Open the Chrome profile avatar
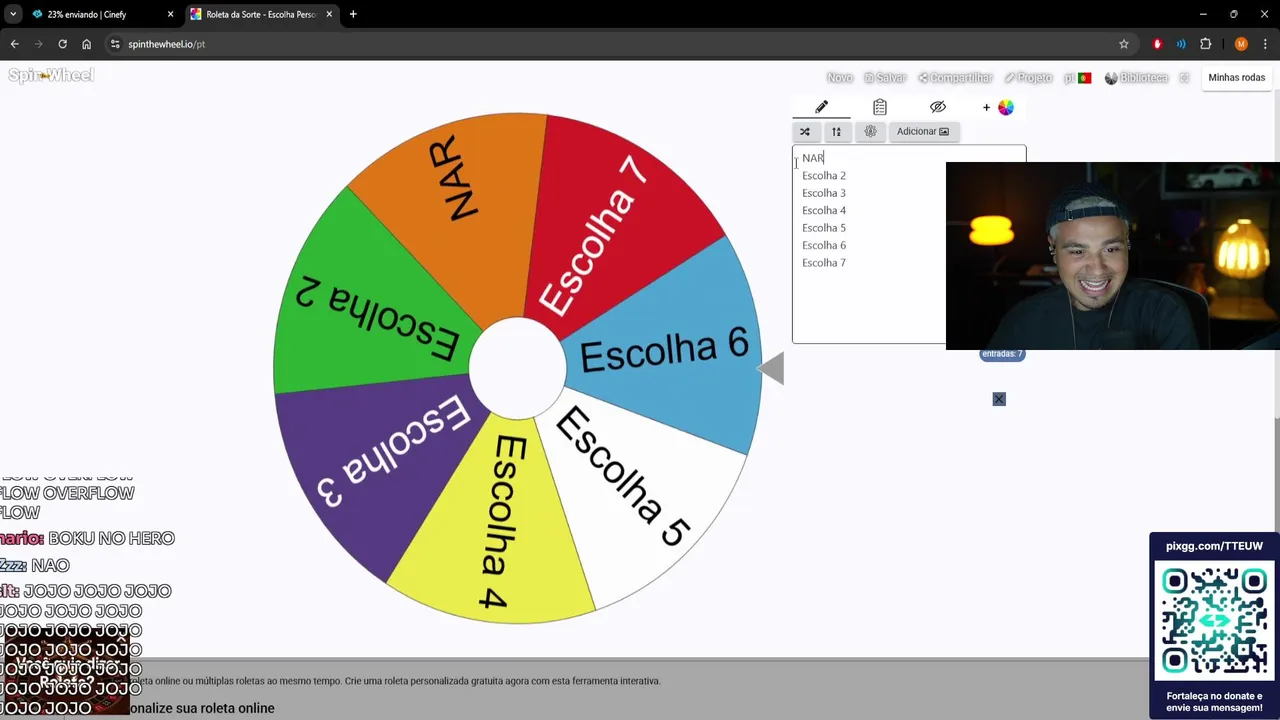1280x720 pixels. (x=1241, y=44)
